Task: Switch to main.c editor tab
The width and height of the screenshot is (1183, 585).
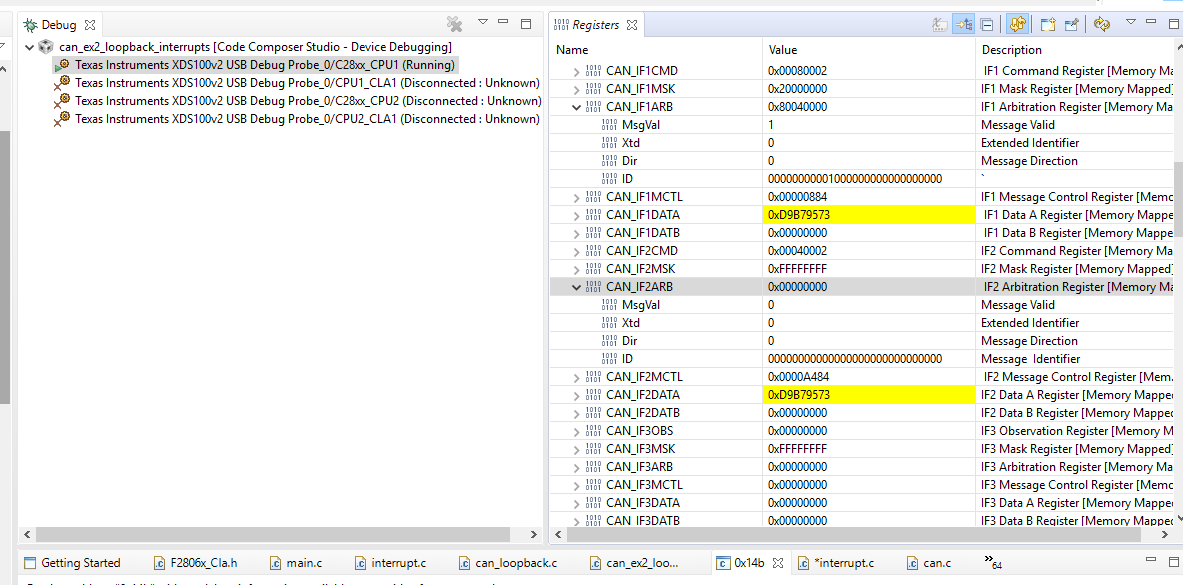Action: tap(296, 562)
